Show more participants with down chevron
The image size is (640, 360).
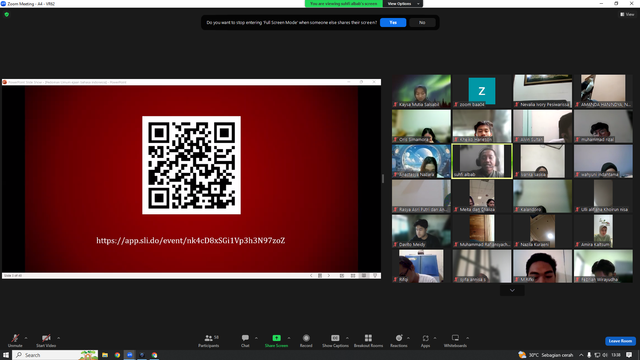click(512, 290)
